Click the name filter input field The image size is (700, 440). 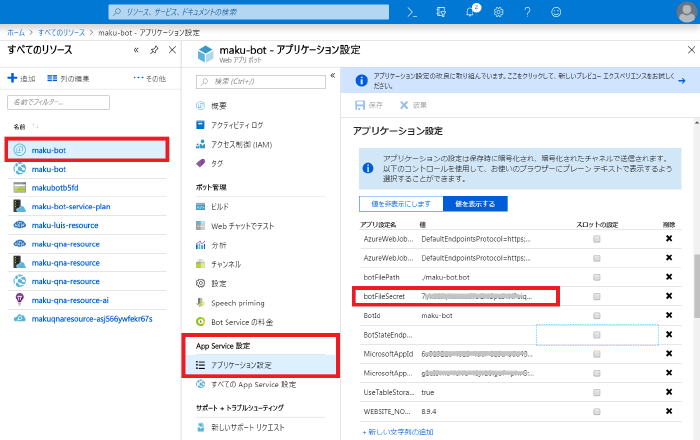pyautogui.click(x=58, y=102)
